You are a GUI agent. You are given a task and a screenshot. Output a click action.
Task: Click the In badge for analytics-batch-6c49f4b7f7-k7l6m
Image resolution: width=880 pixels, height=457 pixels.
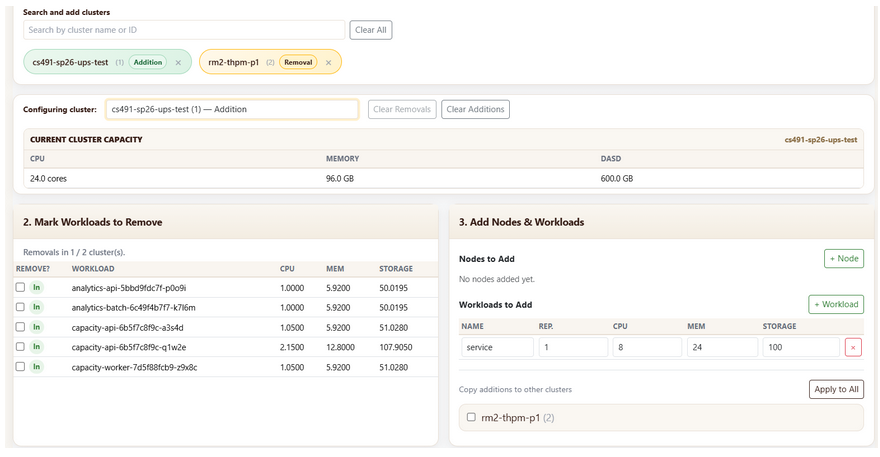coord(36,307)
